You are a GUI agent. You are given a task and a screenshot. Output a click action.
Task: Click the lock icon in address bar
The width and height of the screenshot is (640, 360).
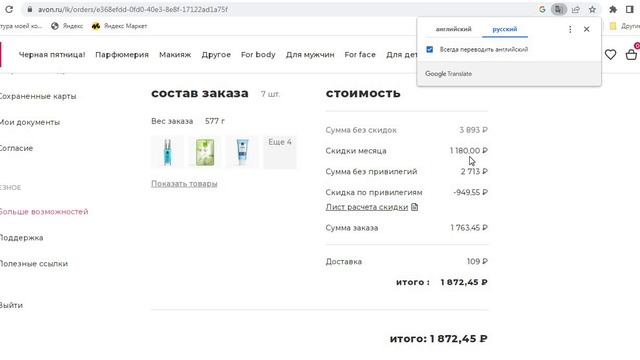click(x=29, y=9)
